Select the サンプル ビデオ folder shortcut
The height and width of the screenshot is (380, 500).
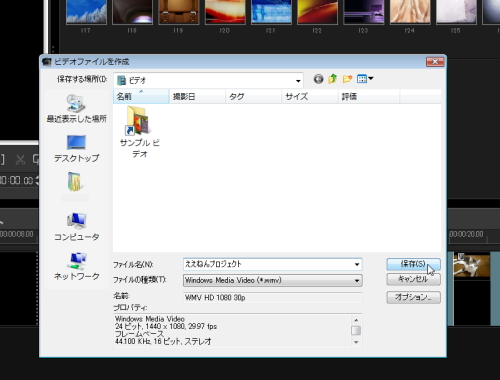coord(139,132)
